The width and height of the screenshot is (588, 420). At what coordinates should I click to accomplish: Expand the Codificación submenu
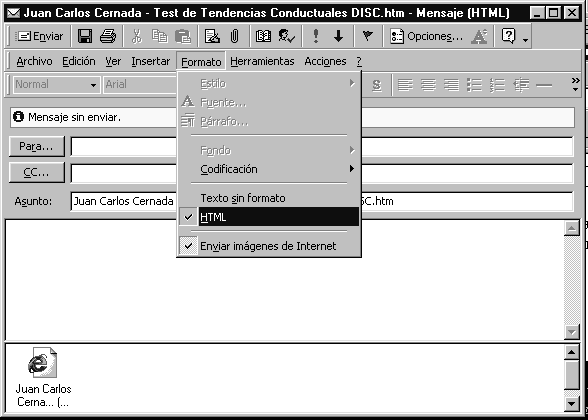click(x=269, y=169)
